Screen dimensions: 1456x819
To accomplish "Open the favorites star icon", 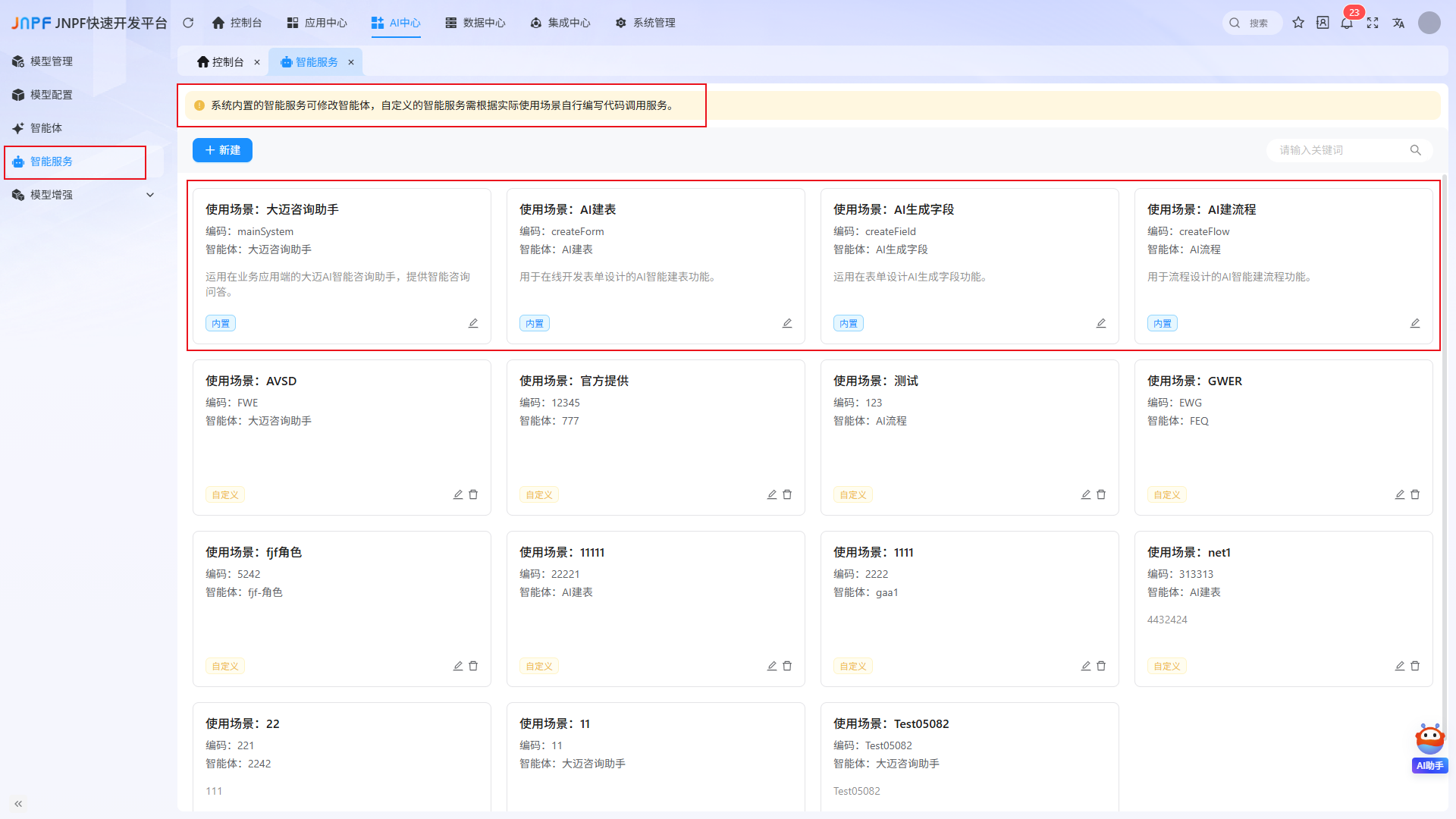I will (x=1298, y=23).
